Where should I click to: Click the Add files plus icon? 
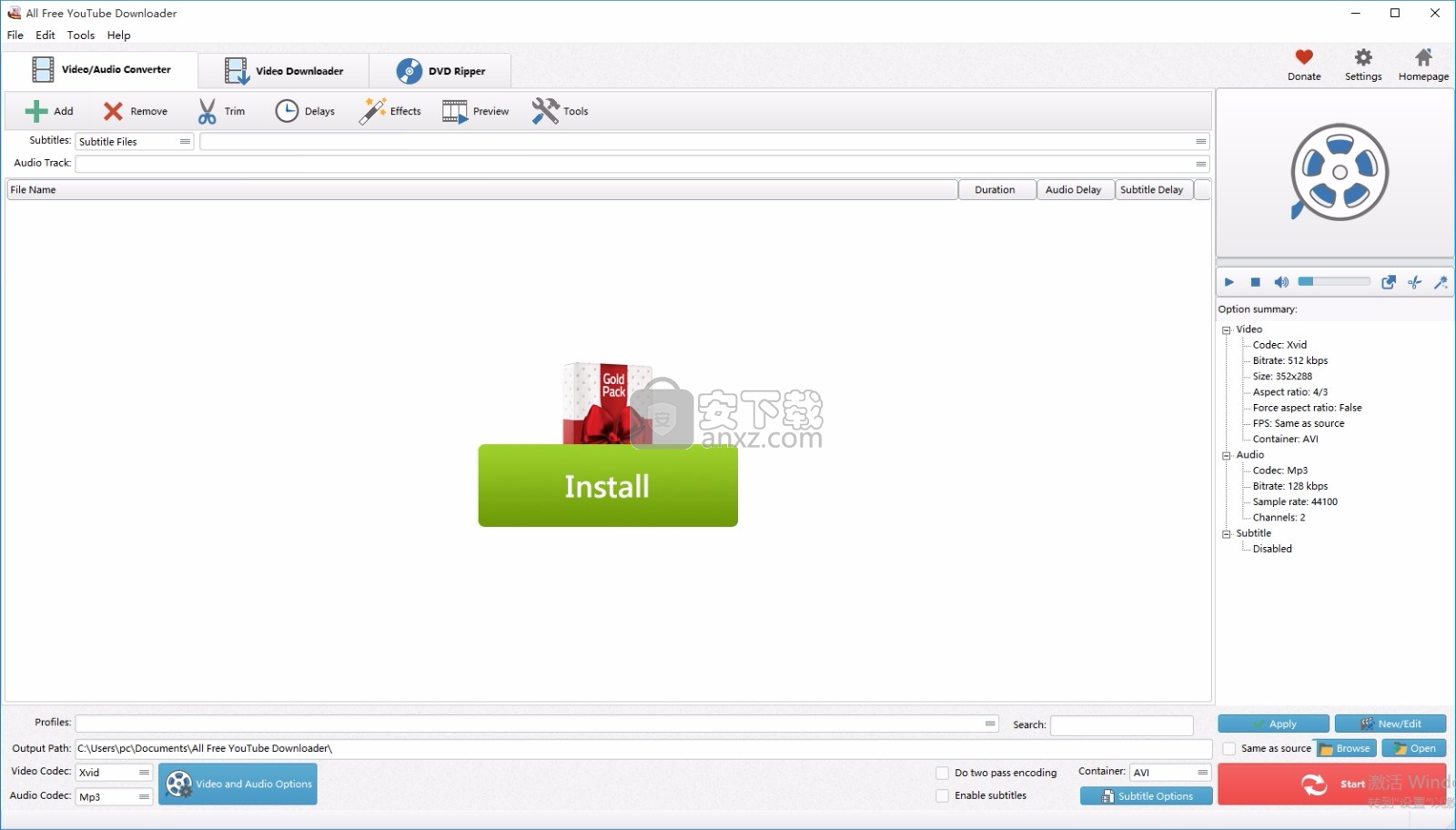[36, 111]
